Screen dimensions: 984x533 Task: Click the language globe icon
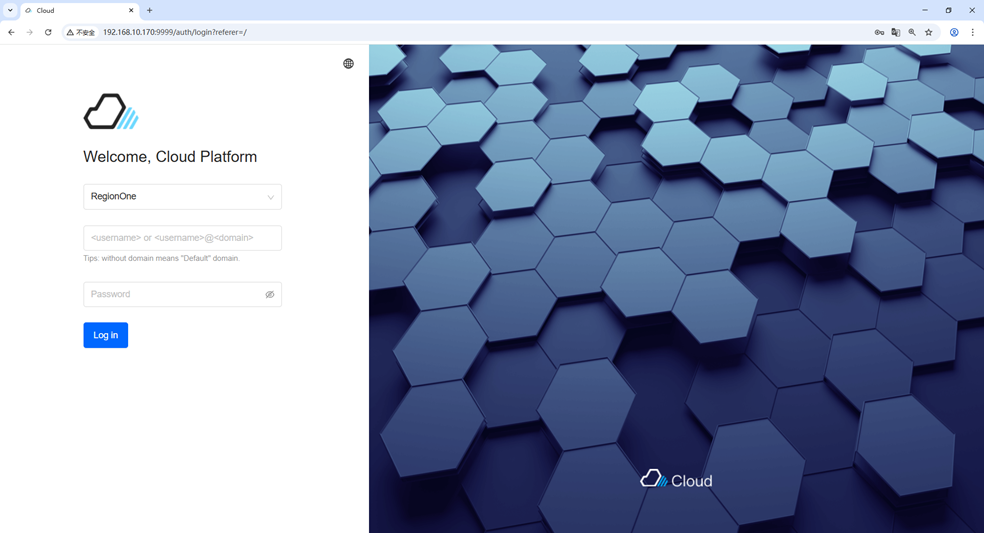[x=348, y=64]
